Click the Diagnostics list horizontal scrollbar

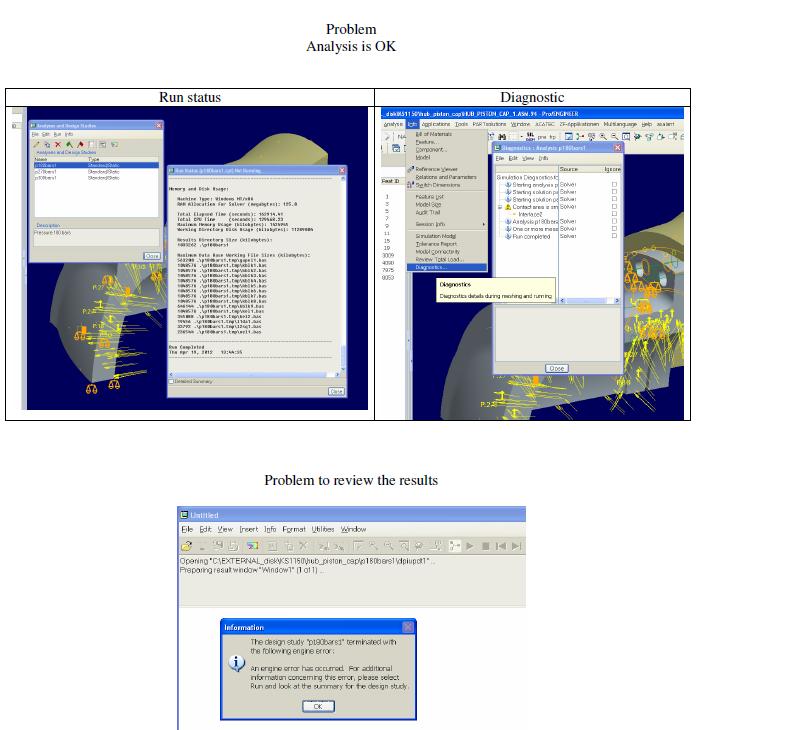[x=589, y=300]
